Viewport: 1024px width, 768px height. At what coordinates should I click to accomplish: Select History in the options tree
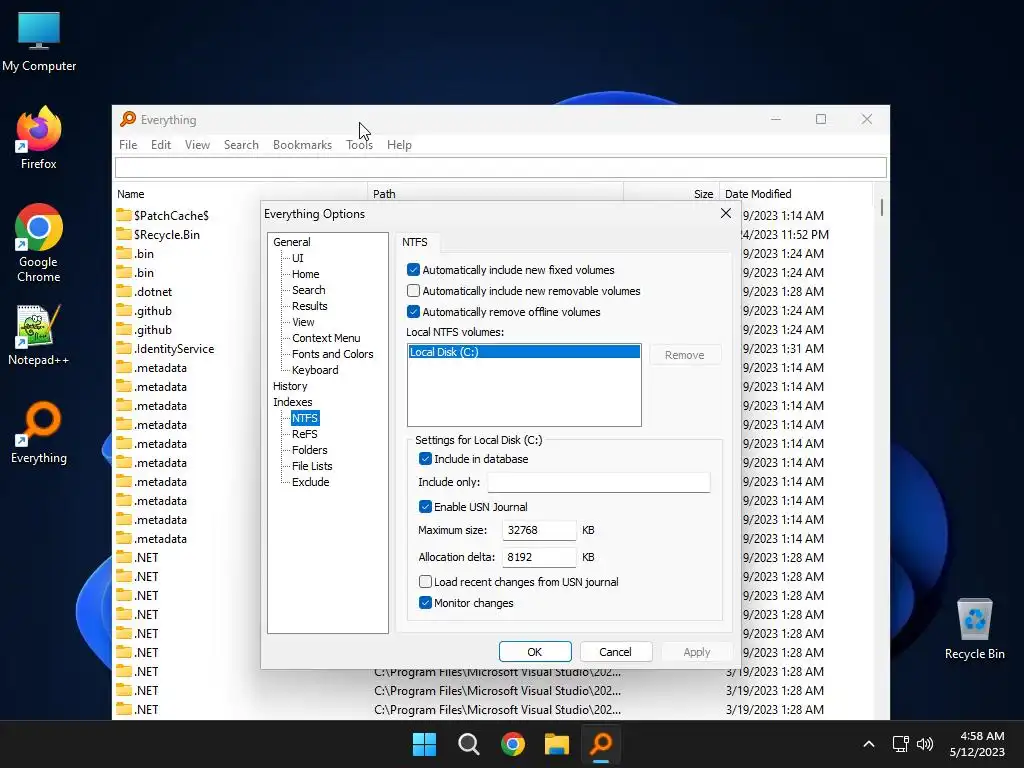point(290,386)
